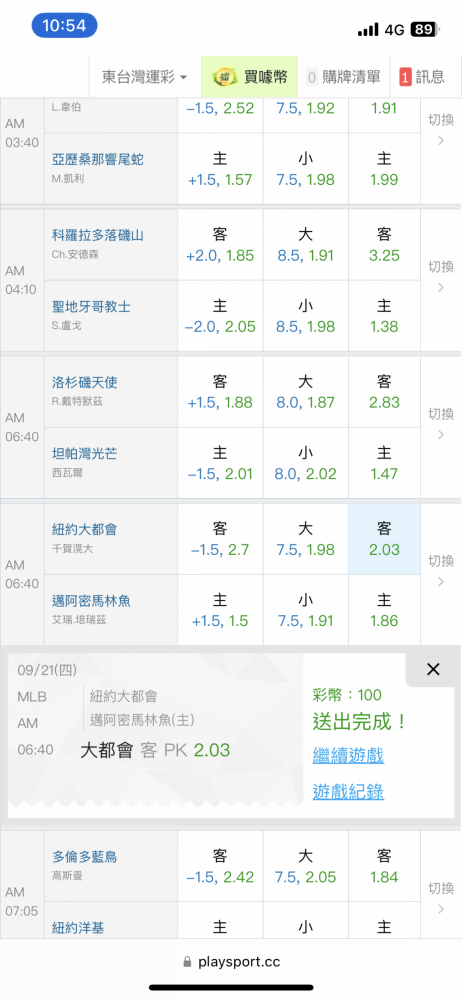462x1000 pixels.
Task: Click the 繼續遊戲 link
Action: (x=348, y=756)
